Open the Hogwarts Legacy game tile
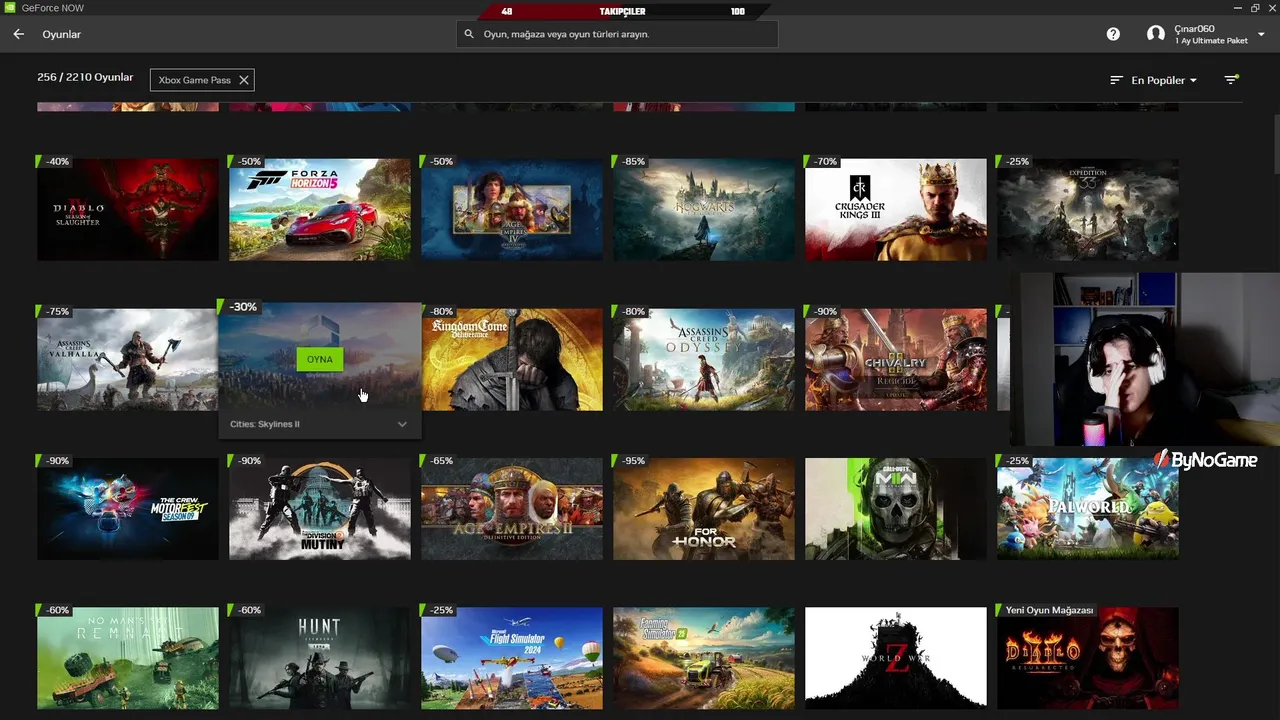 click(x=704, y=209)
